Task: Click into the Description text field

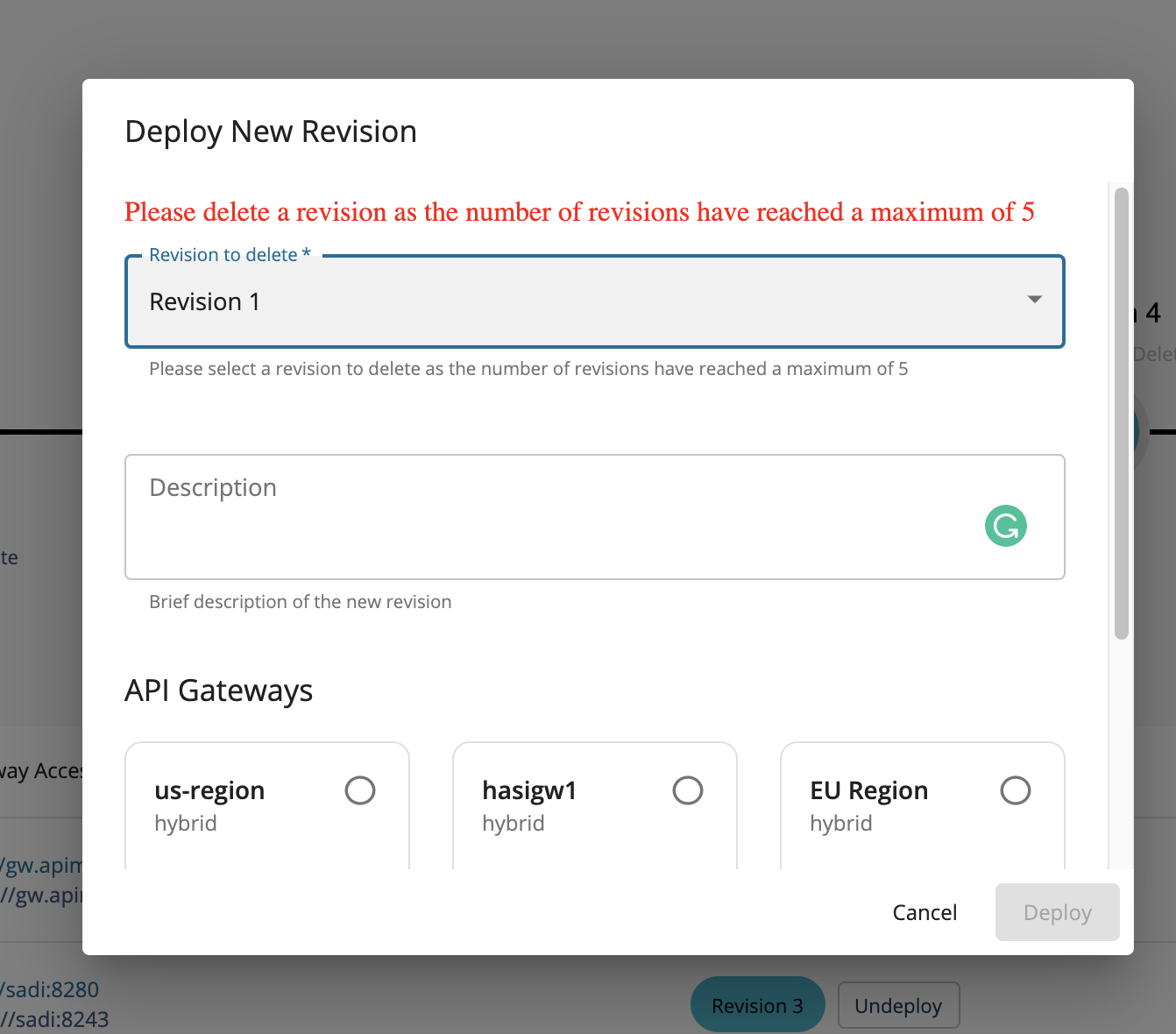Action: click(x=595, y=517)
